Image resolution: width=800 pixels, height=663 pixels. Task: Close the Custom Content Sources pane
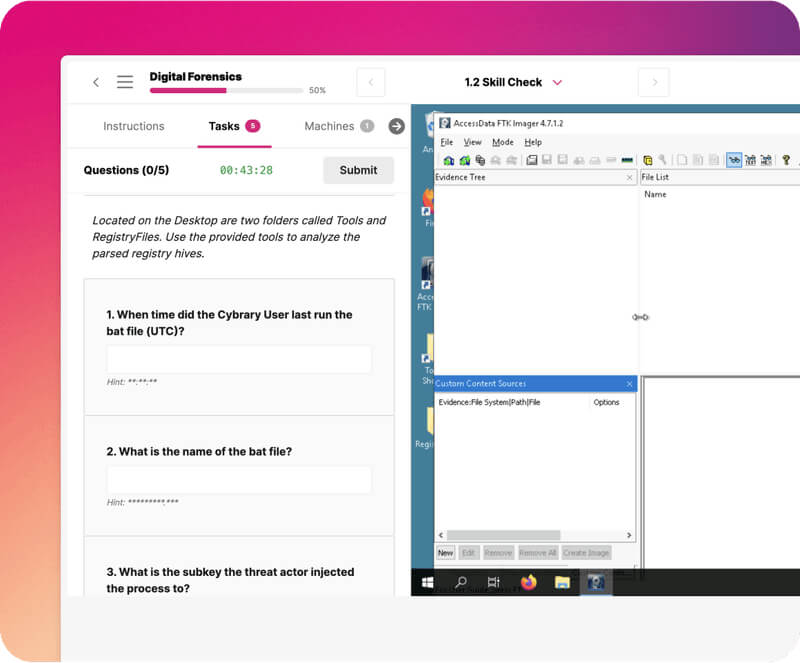click(629, 383)
